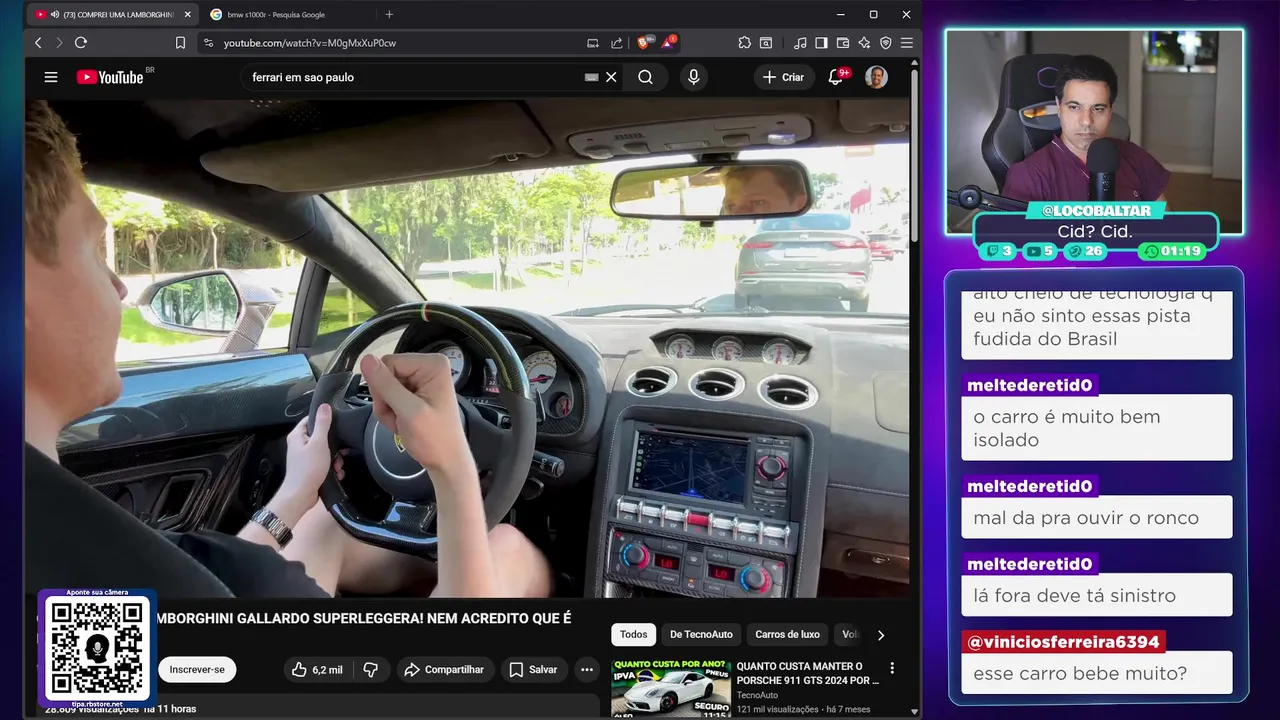Open the extensions puzzle icon

745,43
